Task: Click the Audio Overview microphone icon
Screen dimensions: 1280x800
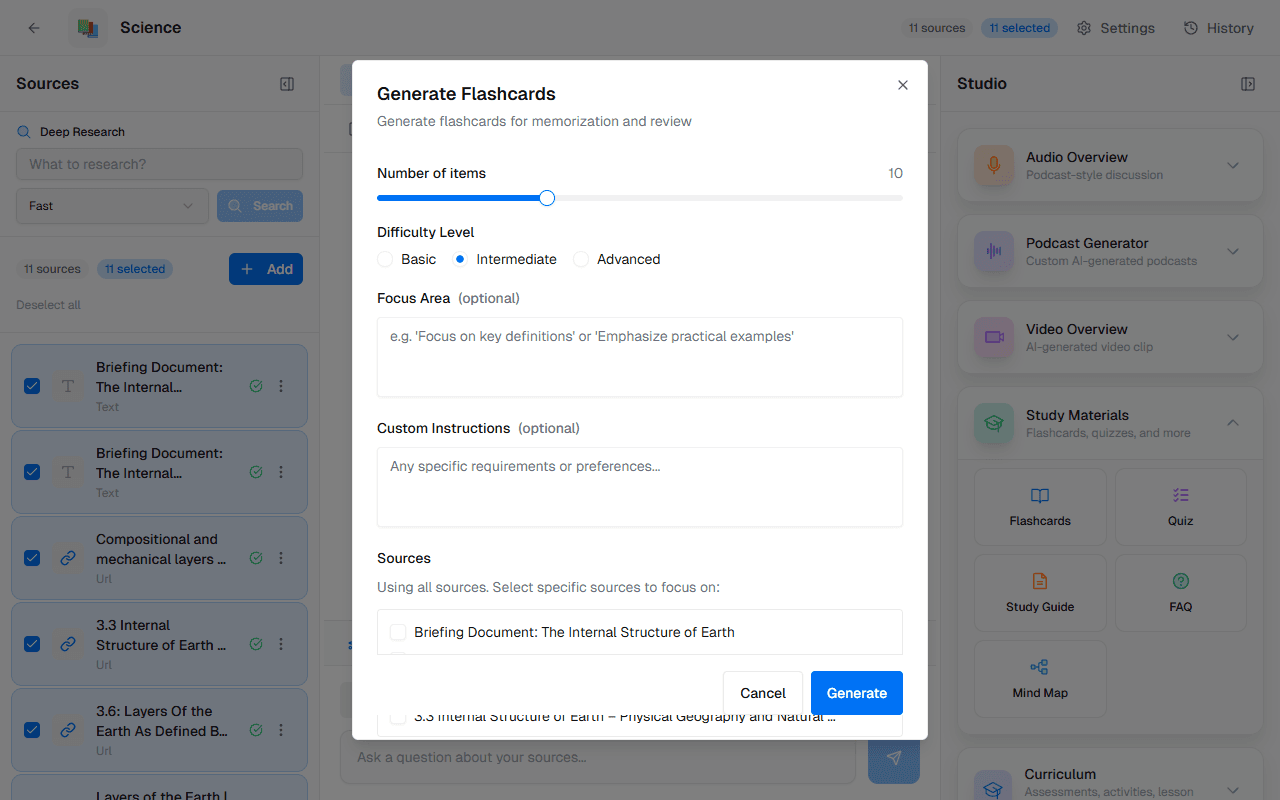Action: pyautogui.click(x=993, y=164)
